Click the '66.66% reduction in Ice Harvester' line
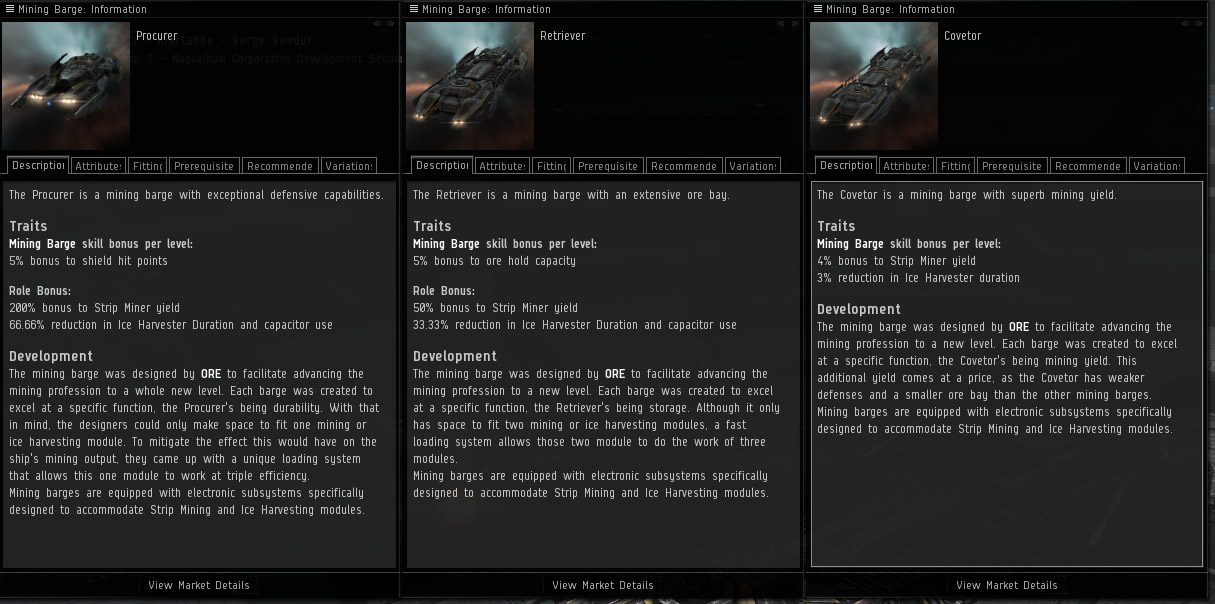The width and height of the screenshot is (1215, 604). click(x=171, y=325)
